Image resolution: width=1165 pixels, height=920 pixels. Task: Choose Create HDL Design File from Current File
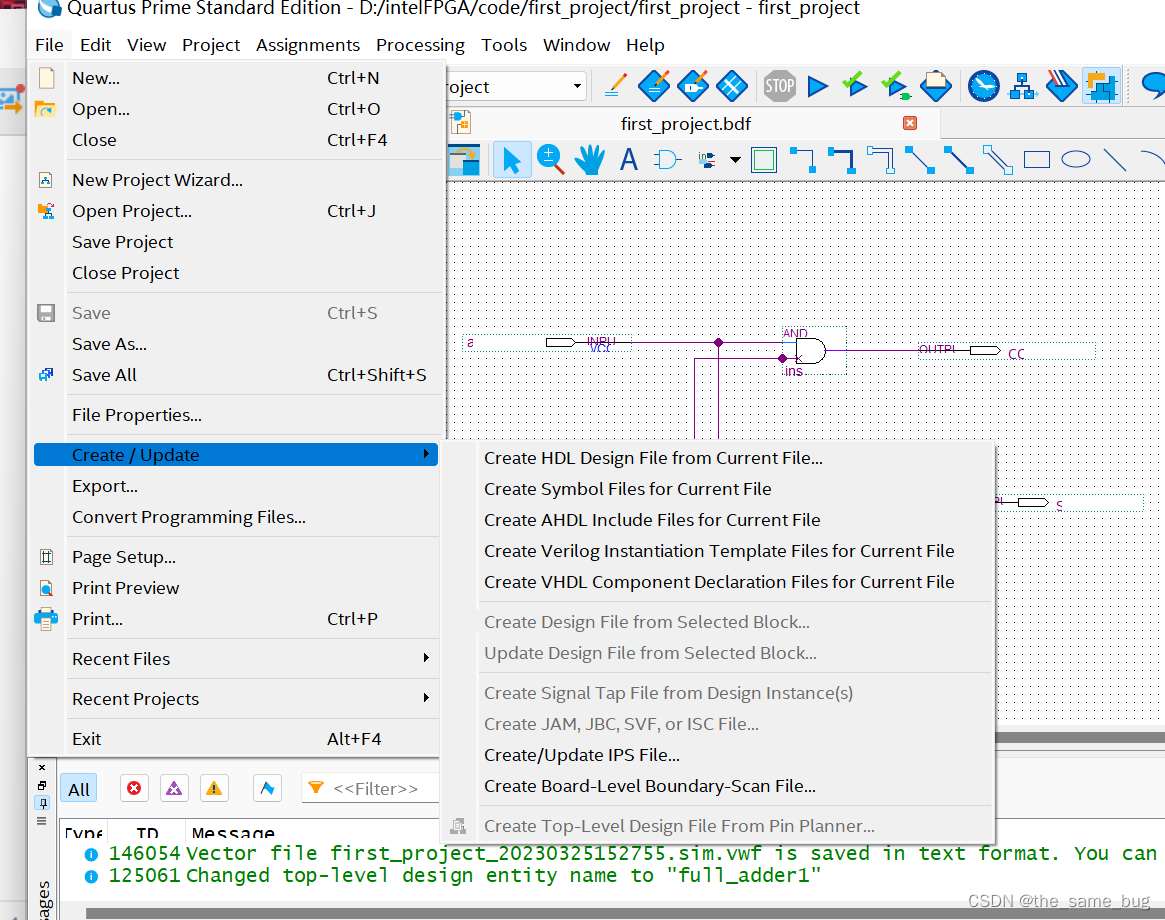pyautogui.click(x=734, y=458)
